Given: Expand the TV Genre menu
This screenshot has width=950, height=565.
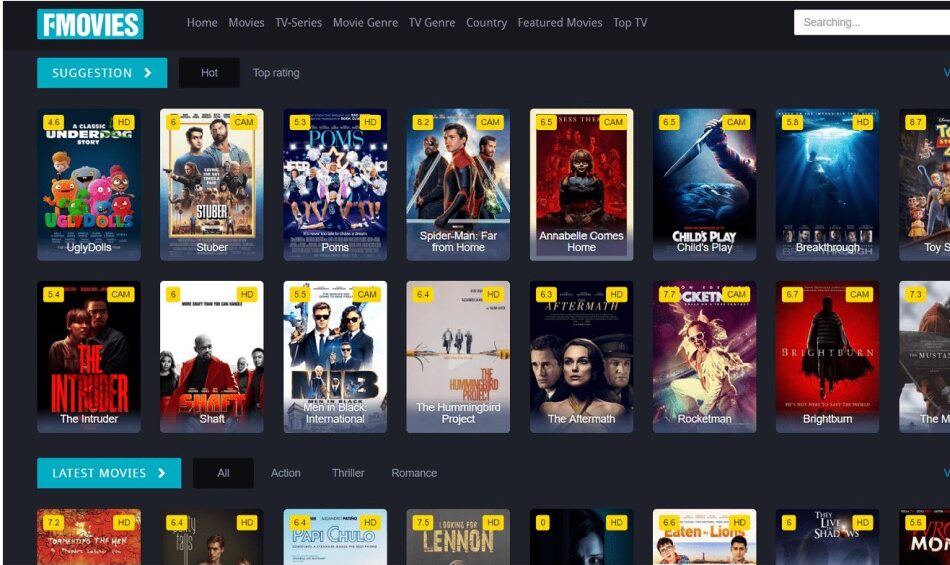Looking at the screenshot, I should tap(431, 22).
